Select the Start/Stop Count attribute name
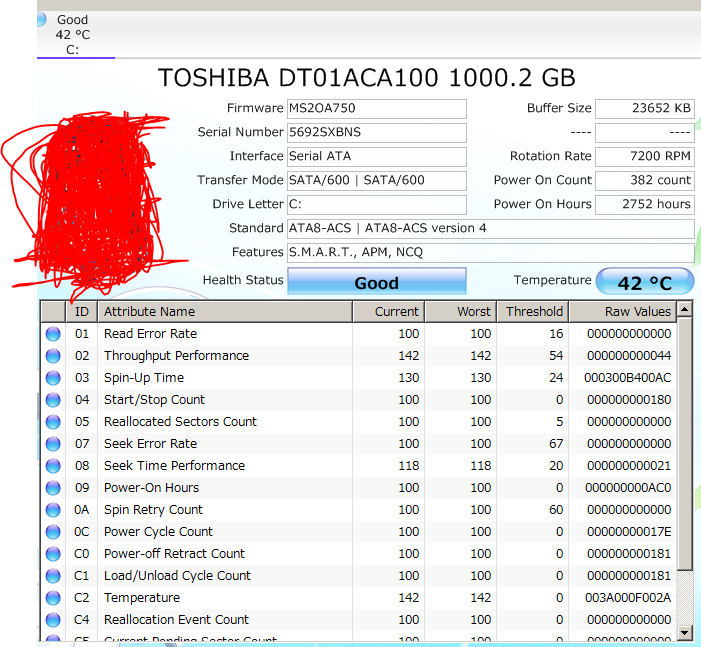 [154, 399]
